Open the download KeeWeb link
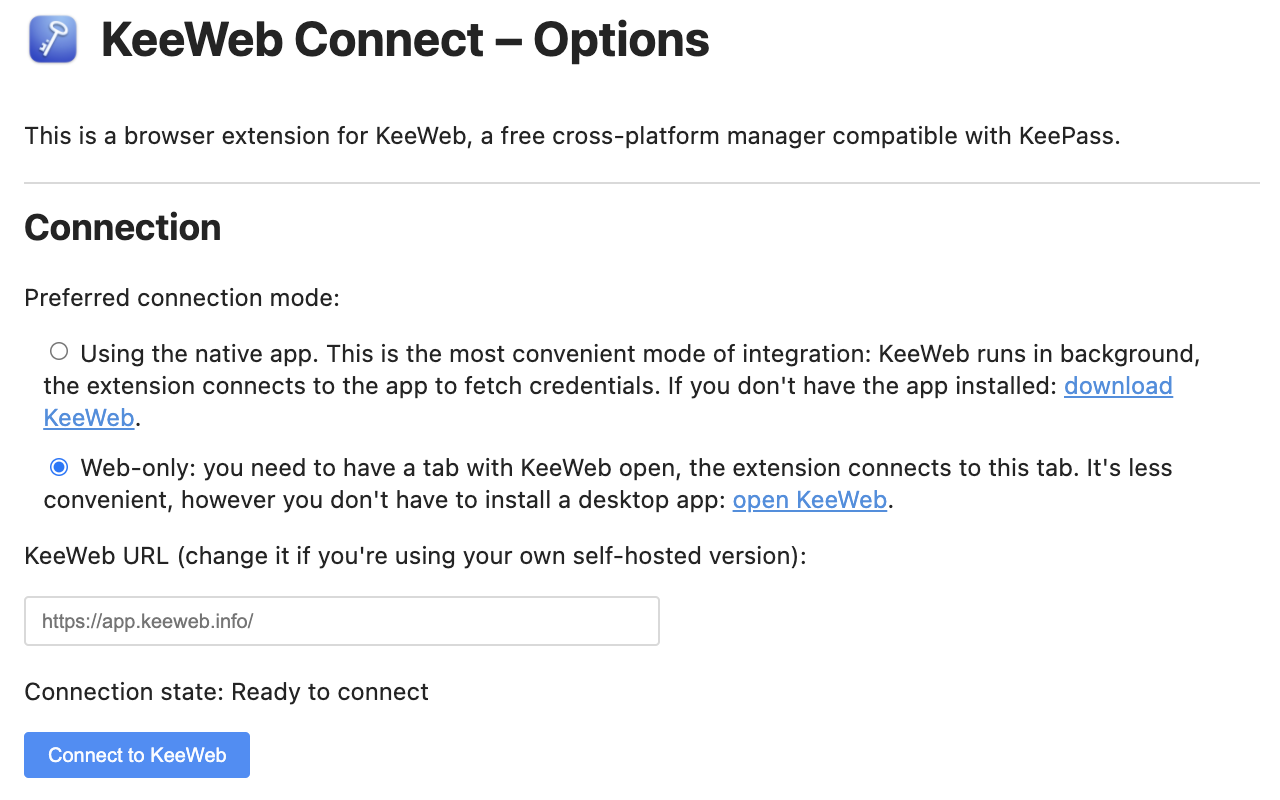1280x800 pixels. 1118,385
